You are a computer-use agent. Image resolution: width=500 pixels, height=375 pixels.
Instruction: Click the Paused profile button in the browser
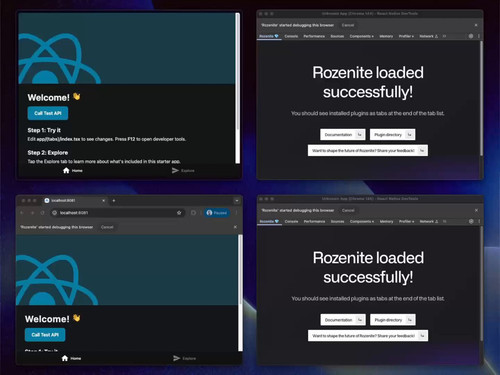tap(217, 213)
